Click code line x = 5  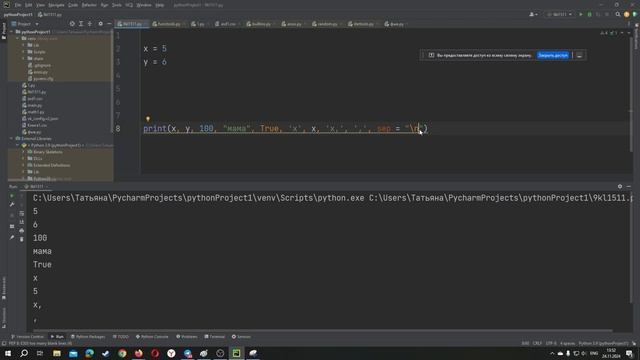coord(155,49)
